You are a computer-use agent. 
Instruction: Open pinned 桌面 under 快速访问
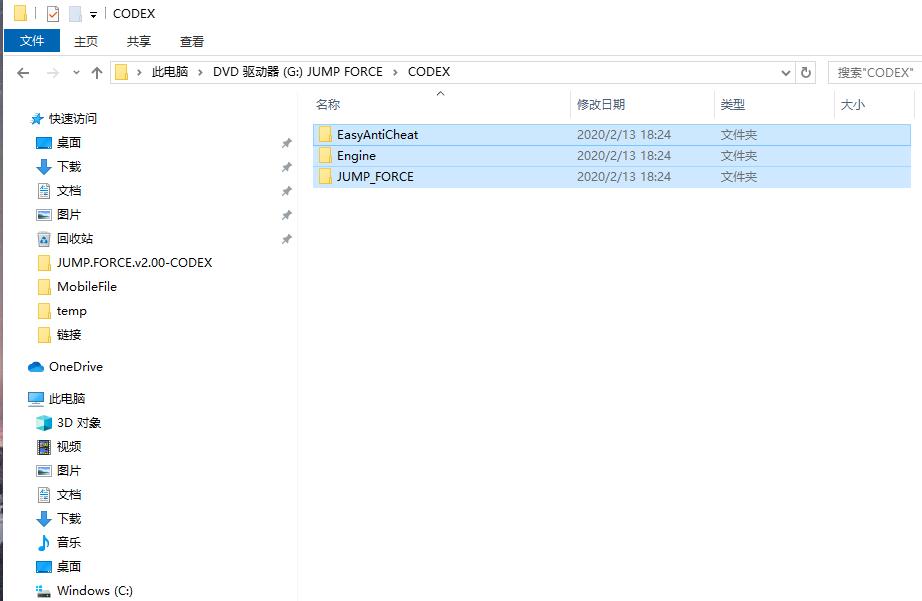69,142
